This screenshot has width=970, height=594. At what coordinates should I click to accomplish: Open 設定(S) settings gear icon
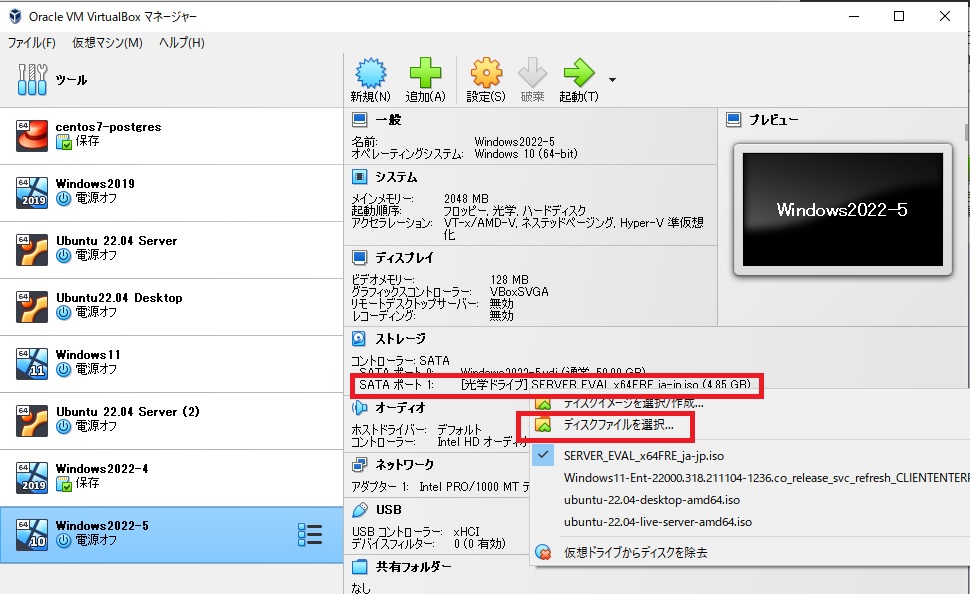point(486,74)
